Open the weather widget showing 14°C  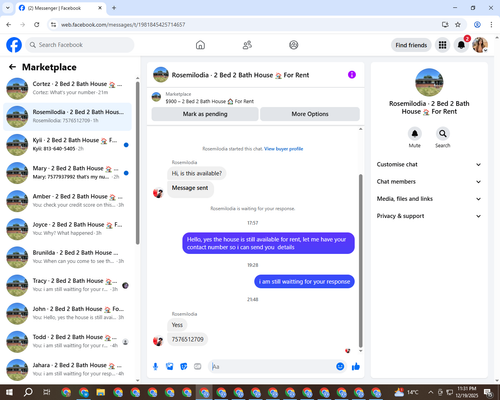406,392
